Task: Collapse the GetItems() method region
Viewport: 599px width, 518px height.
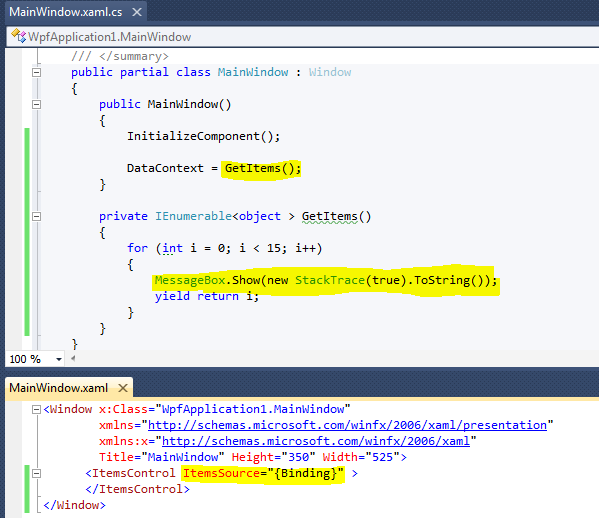Action: pos(36,217)
